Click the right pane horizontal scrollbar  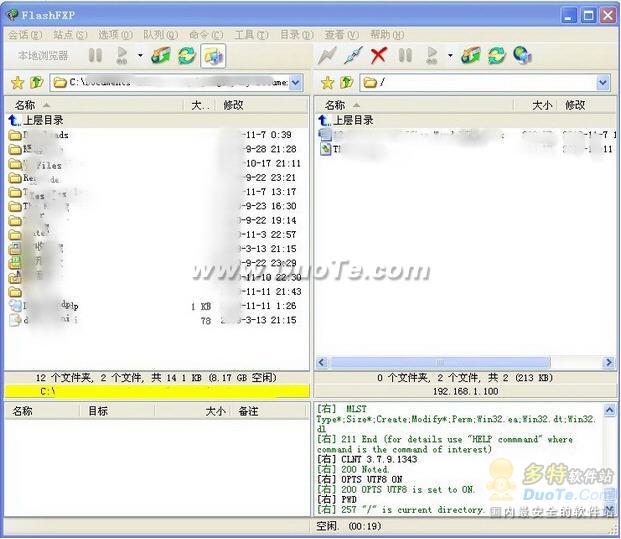440,362
